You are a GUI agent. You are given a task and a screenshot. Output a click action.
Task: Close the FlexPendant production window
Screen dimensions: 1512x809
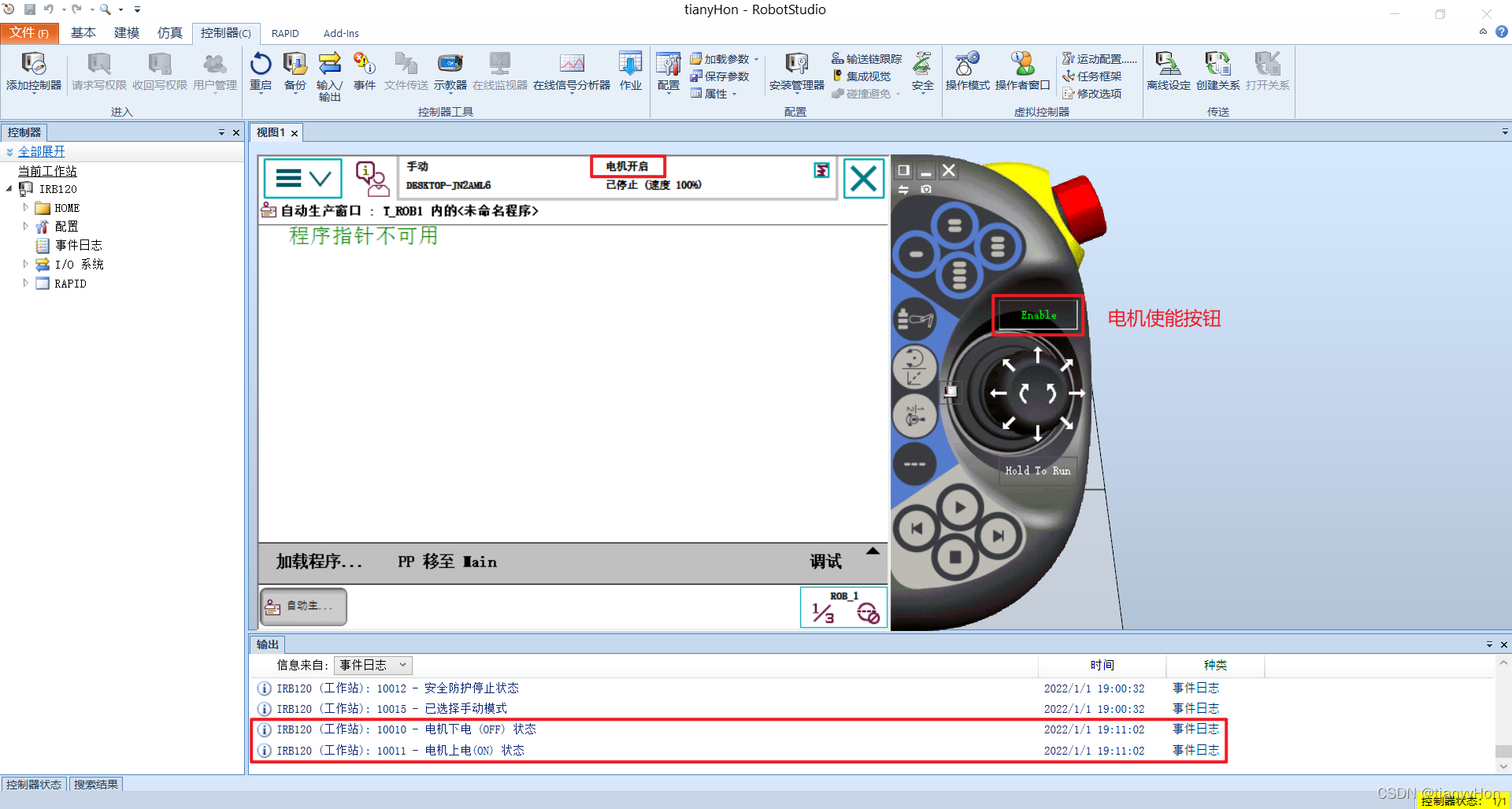click(x=864, y=179)
